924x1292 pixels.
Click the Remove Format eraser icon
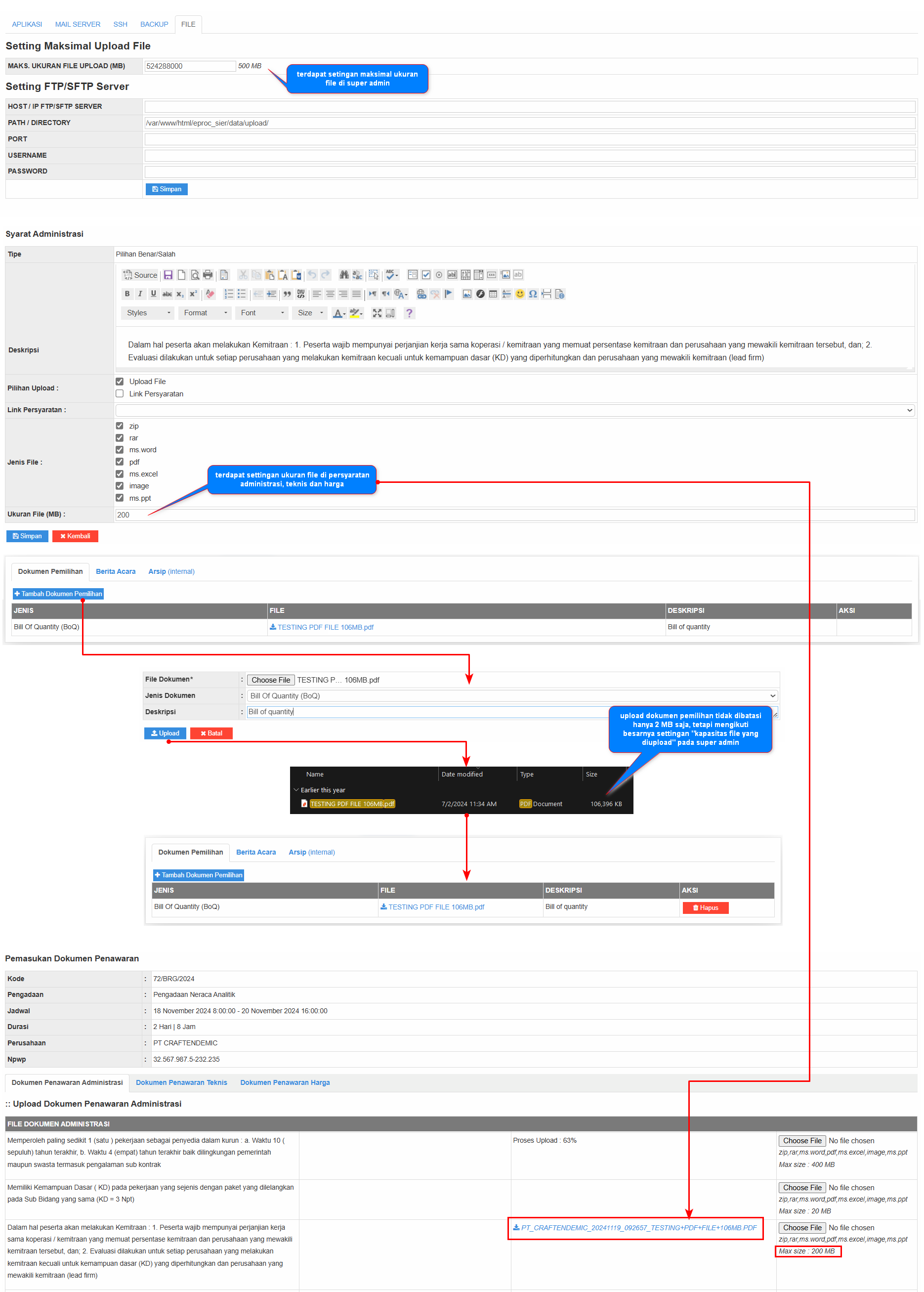(210, 294)
